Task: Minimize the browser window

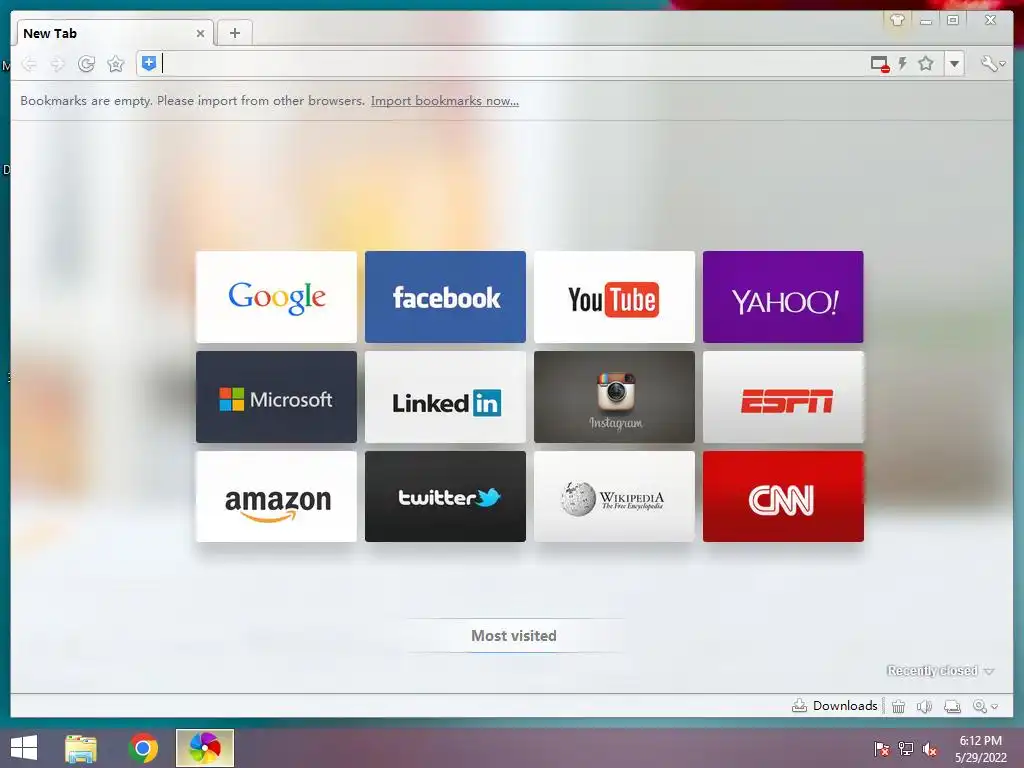Action: tap(925, 21)
